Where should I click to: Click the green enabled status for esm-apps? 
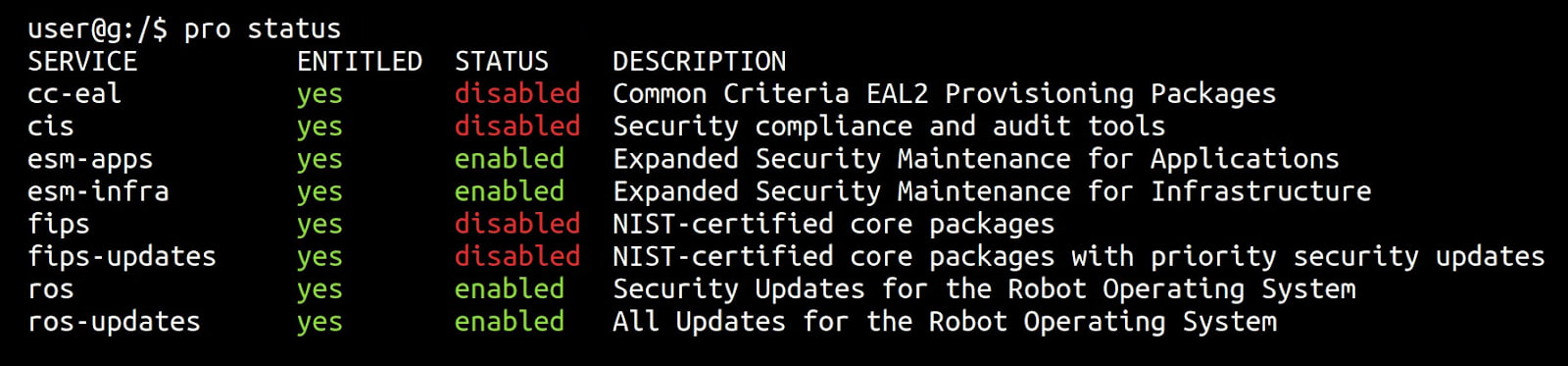[x=510, y=159]
